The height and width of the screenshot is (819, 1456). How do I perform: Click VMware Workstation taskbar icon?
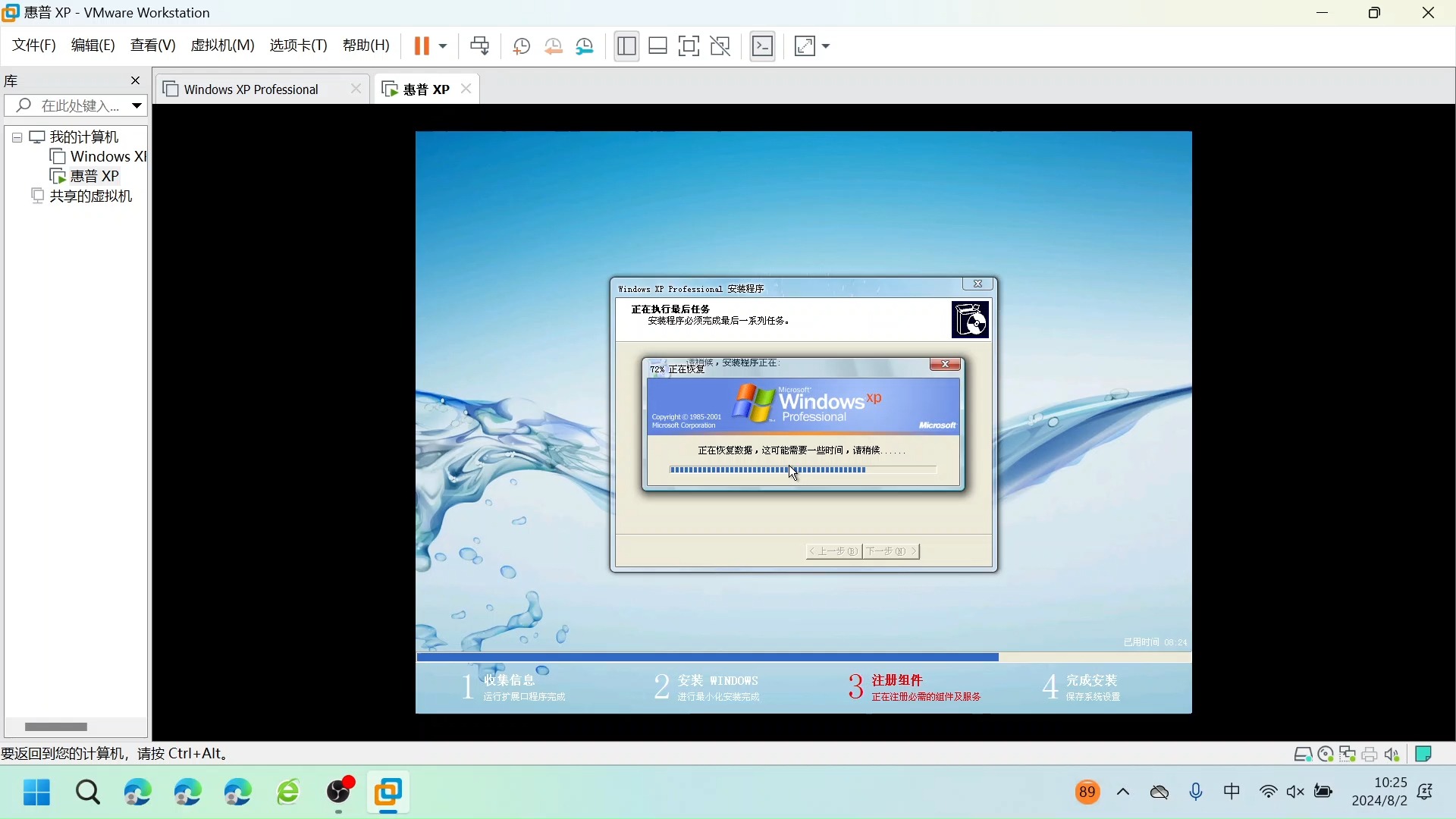coord(388,792)
